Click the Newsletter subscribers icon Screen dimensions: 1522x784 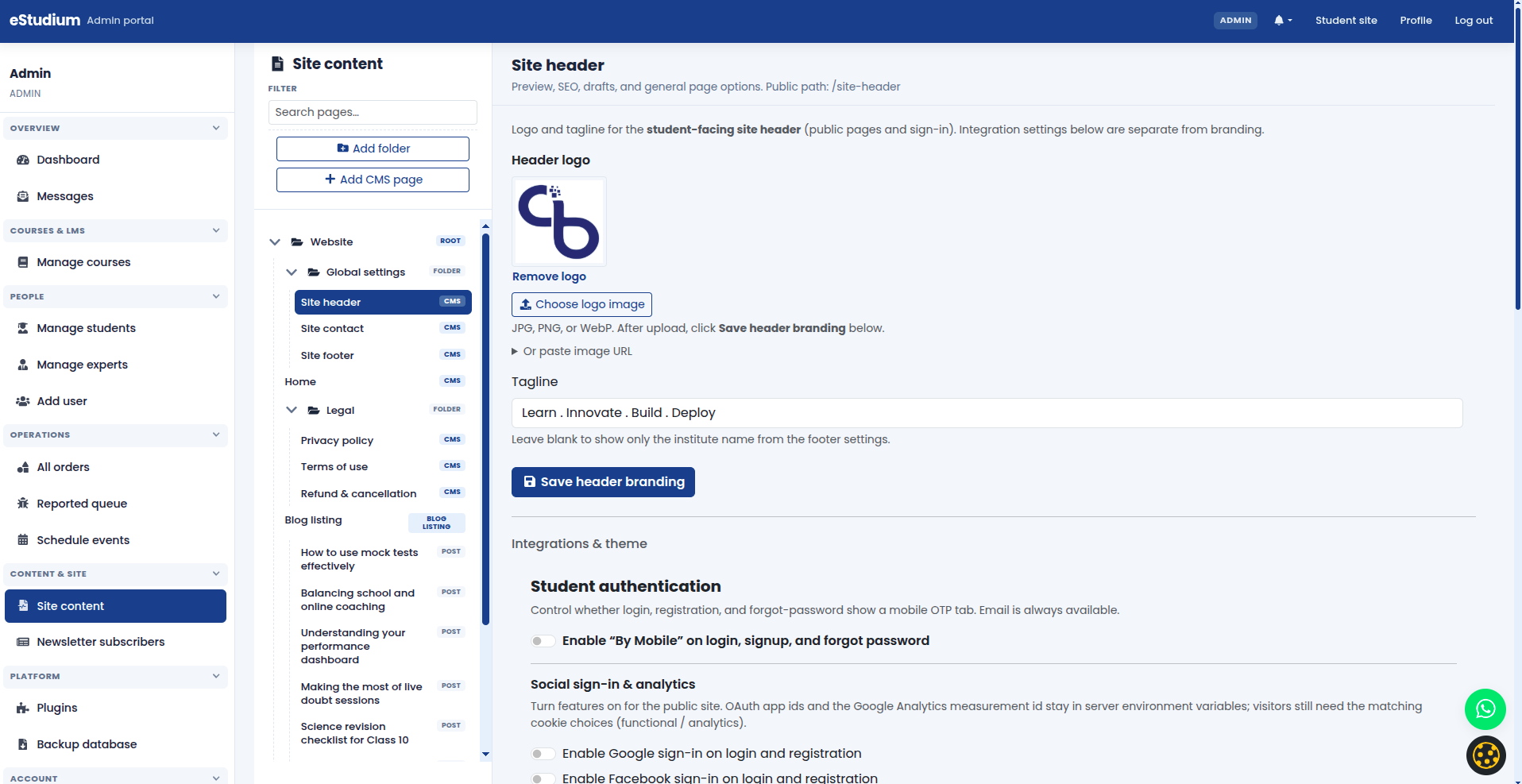(23, 642)
